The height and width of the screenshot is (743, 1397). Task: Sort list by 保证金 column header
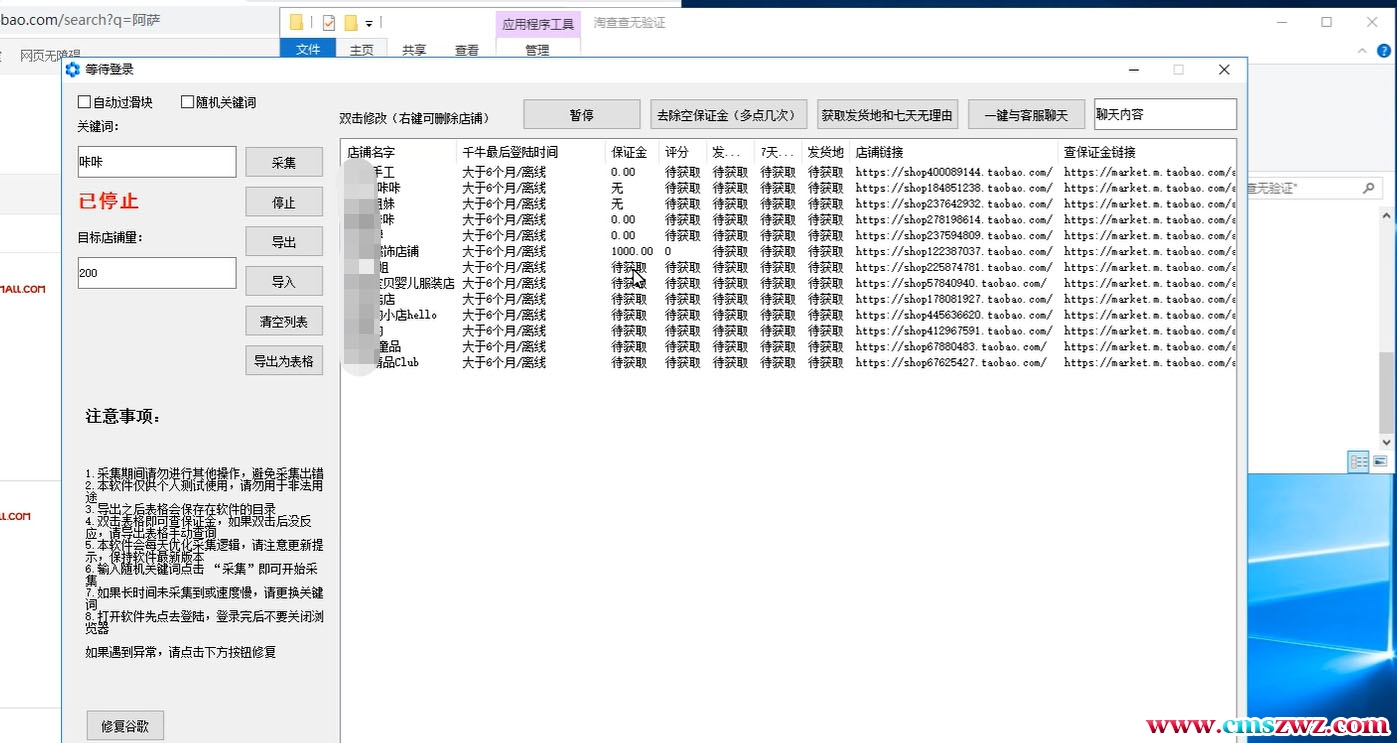point(629,152)
